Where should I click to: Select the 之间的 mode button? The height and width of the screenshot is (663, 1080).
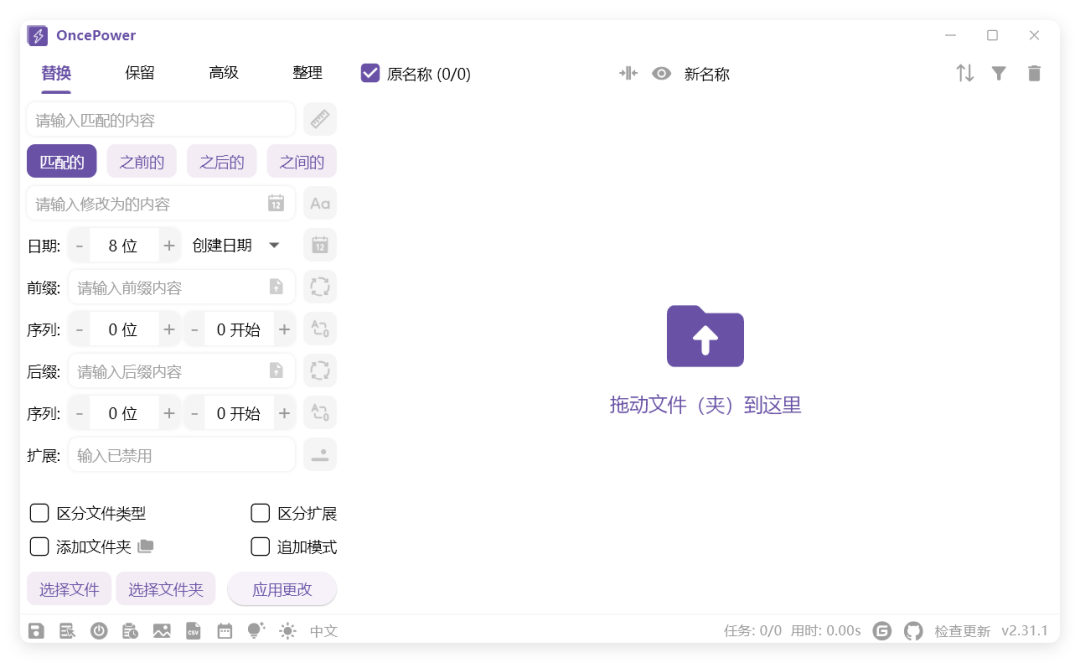[x=302, y=162]
